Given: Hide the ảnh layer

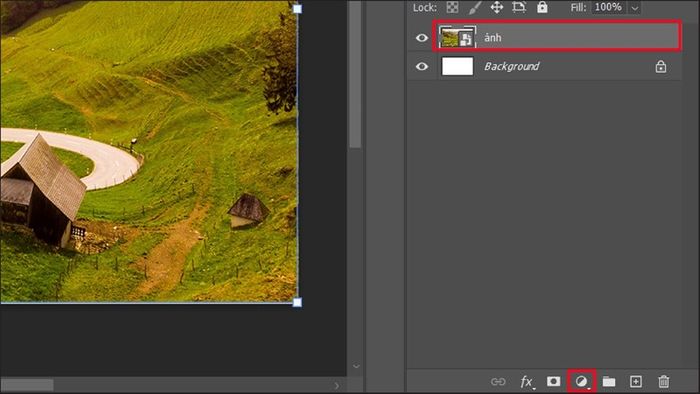Looking at the screenshot, I should click(421, 38).
